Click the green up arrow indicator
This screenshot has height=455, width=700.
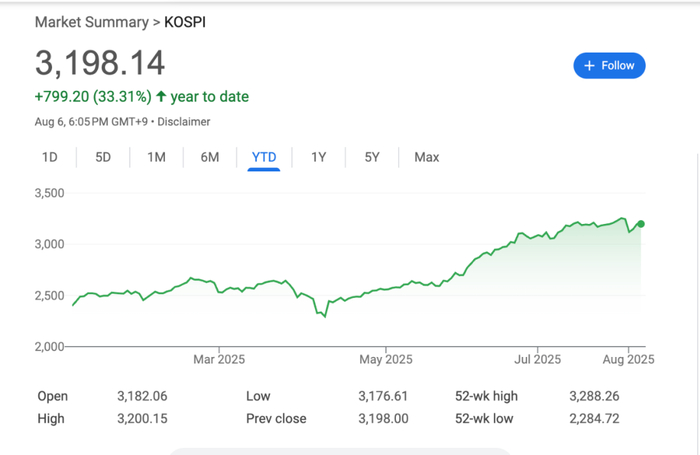tap(161, 97)
